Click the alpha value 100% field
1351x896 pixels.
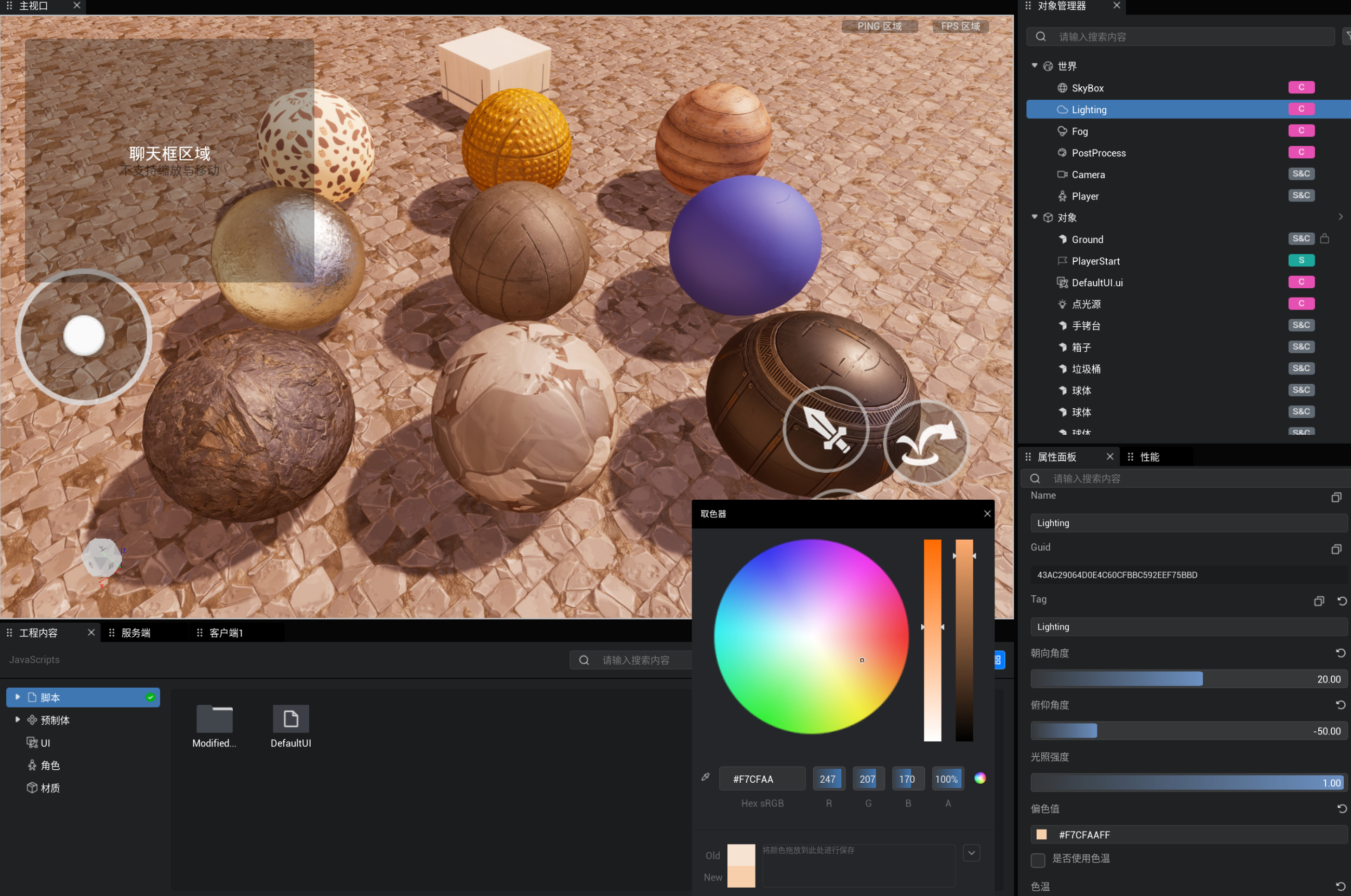pos(948,779)
